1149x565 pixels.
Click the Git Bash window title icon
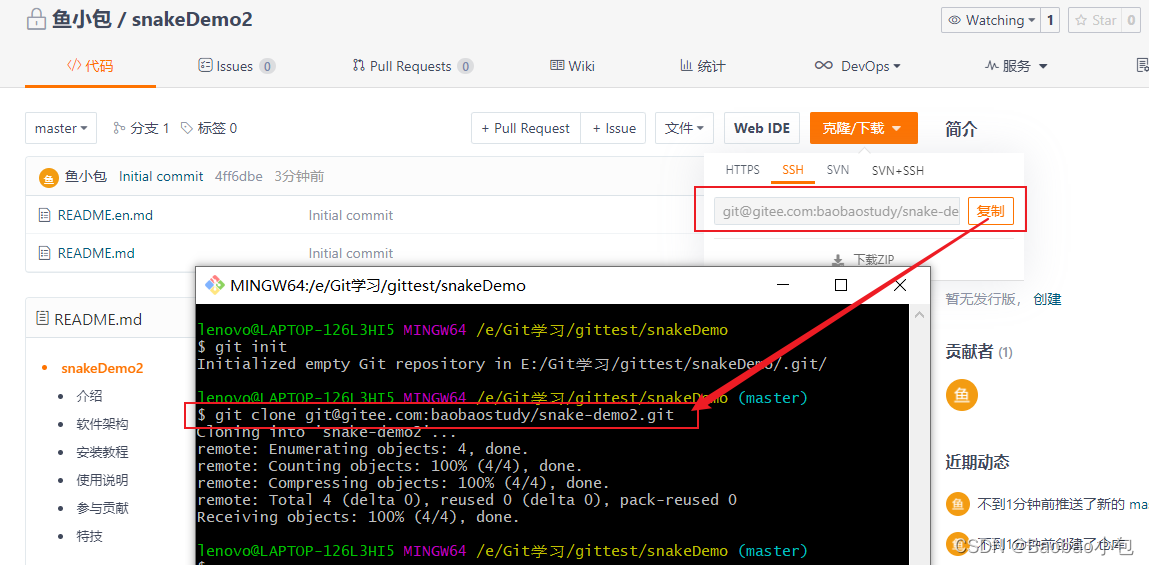pyautogui.click(x=214, y=285)
